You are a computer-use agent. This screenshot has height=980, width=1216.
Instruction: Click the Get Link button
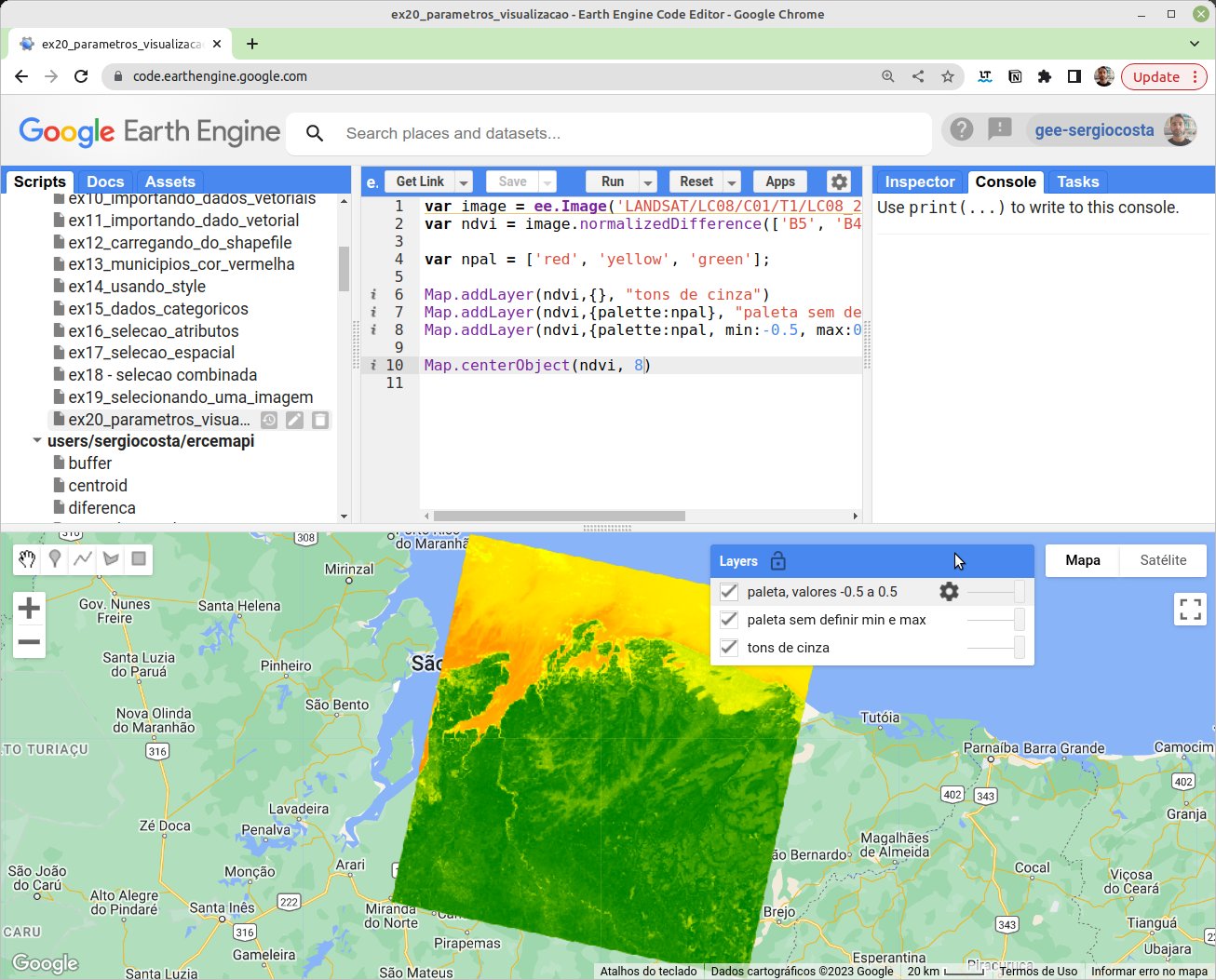(x=420, y=181)
